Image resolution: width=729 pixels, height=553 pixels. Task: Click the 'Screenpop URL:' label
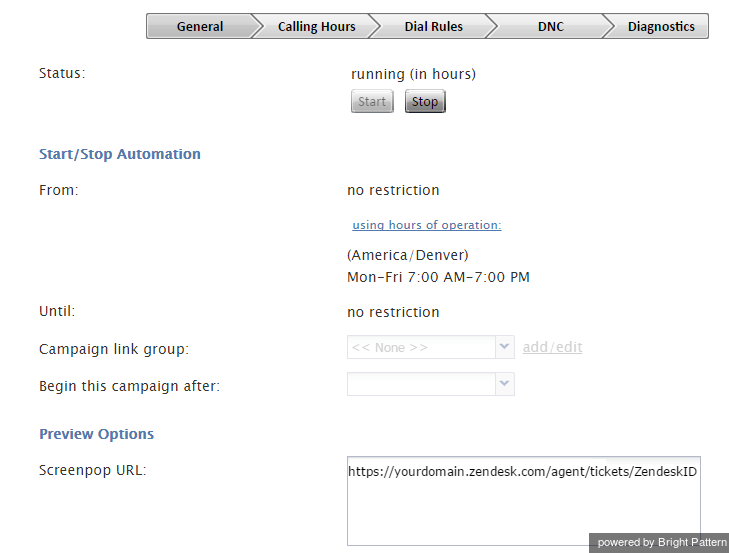93,470
